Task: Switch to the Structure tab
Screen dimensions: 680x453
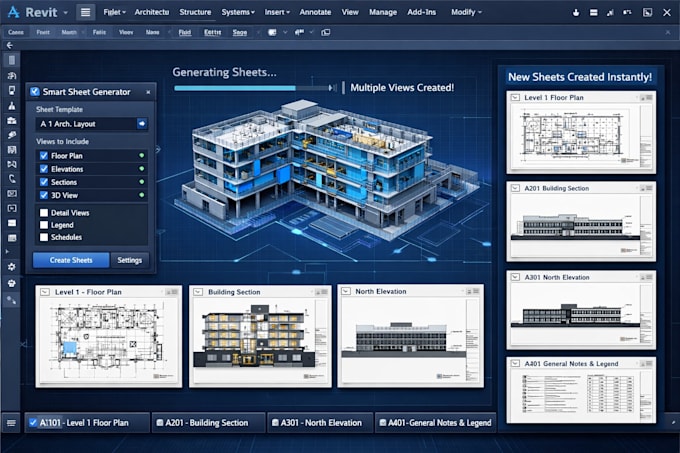Action: 195,12
